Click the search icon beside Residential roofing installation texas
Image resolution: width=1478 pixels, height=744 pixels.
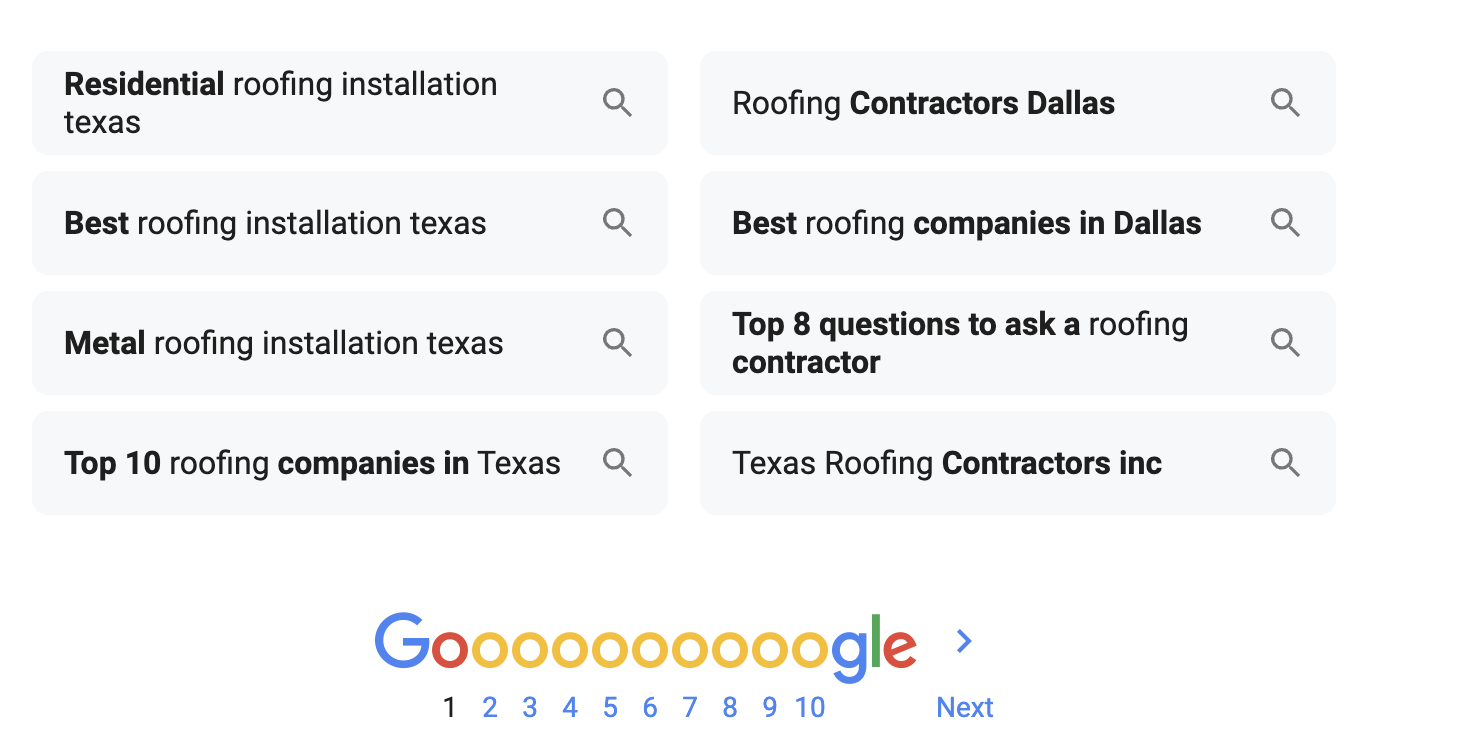click(x=617, y=102)
